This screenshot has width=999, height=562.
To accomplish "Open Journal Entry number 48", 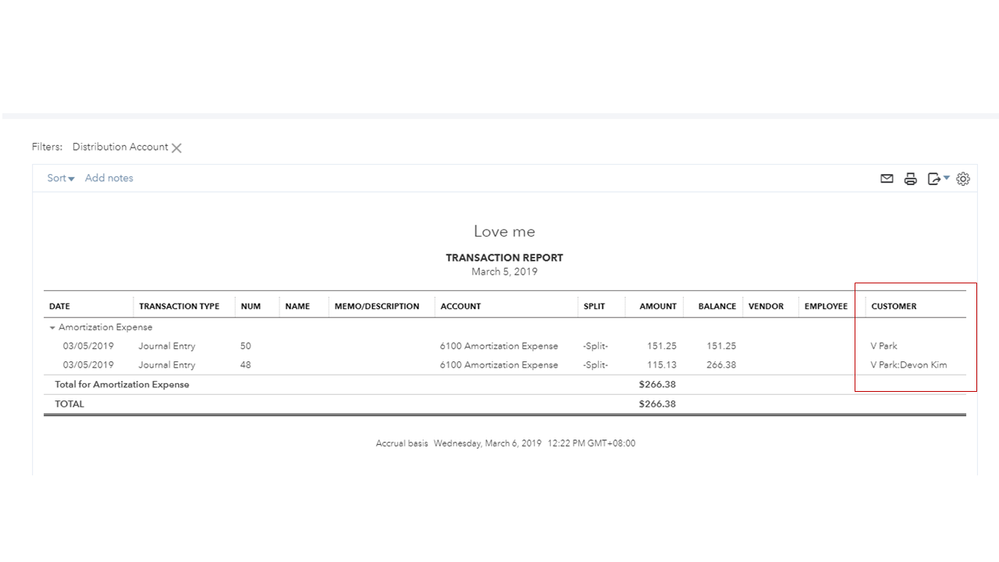I will point(167,365).
